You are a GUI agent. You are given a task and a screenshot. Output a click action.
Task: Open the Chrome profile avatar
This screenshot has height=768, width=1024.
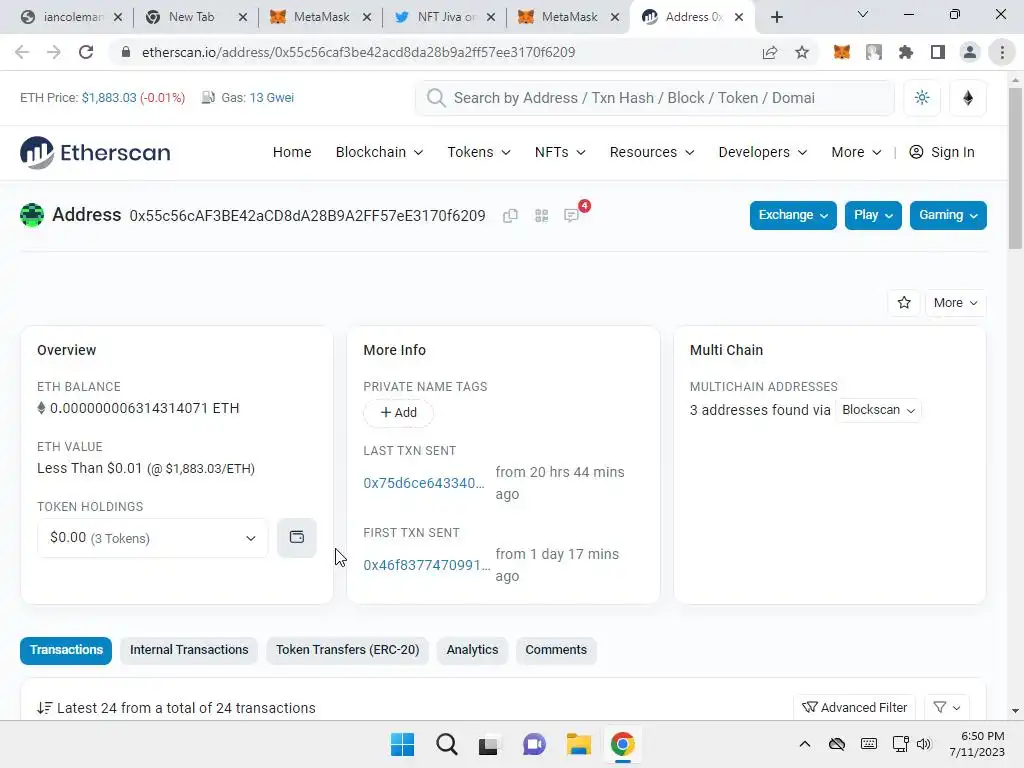tap(970, 52)
